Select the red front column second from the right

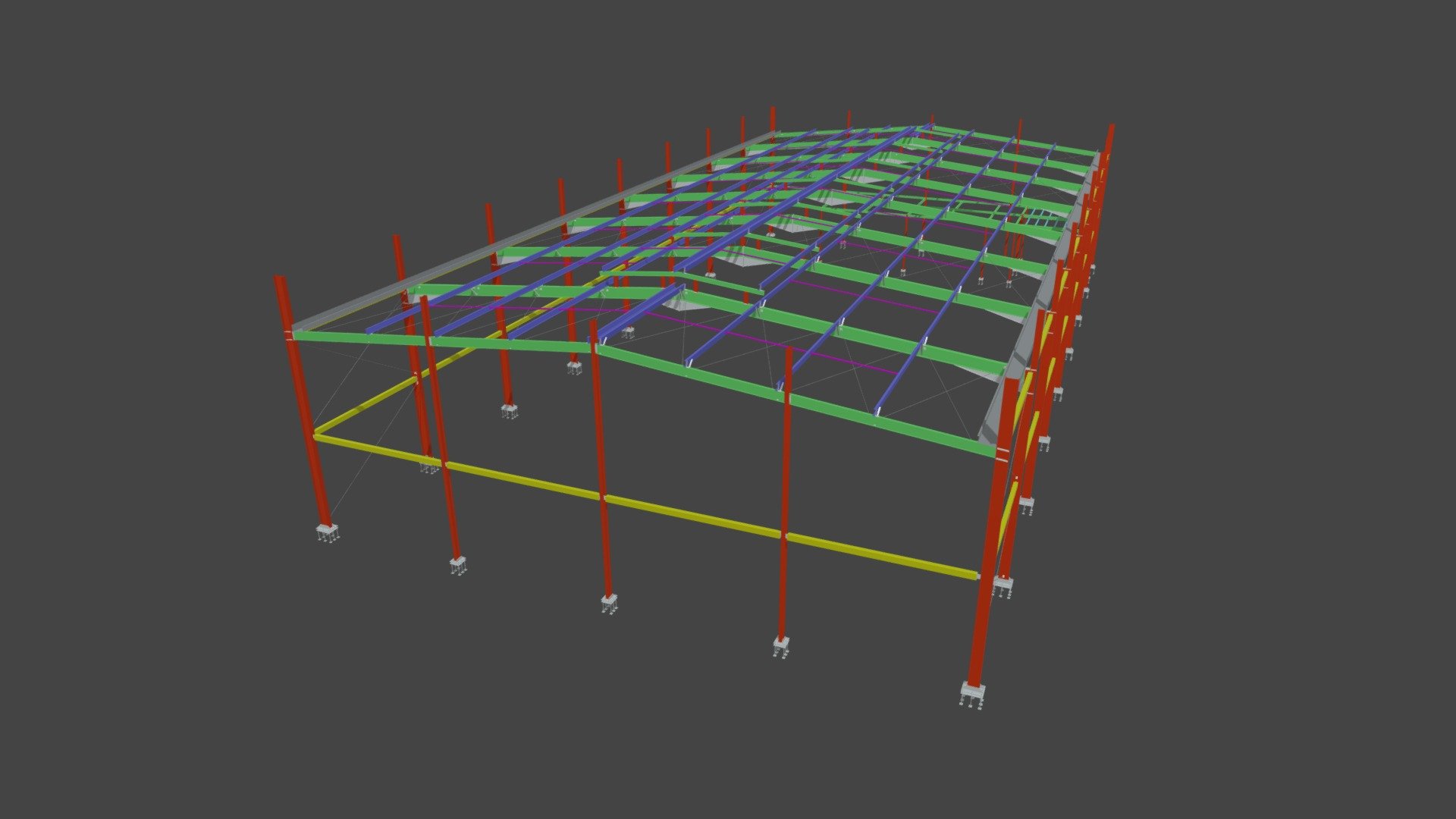786,493
